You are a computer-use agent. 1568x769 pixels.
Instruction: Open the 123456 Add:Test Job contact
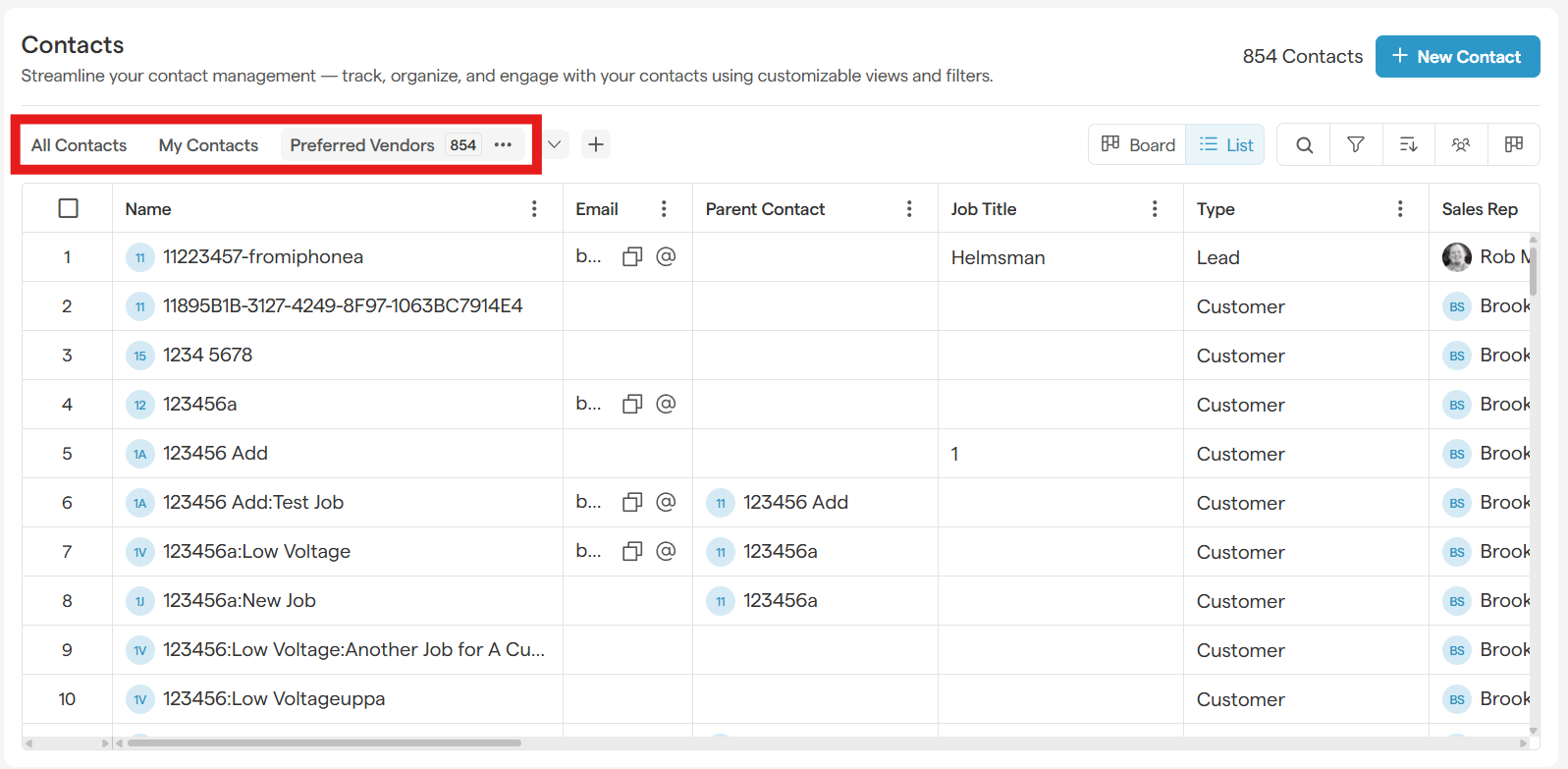[x=253, y=503]
